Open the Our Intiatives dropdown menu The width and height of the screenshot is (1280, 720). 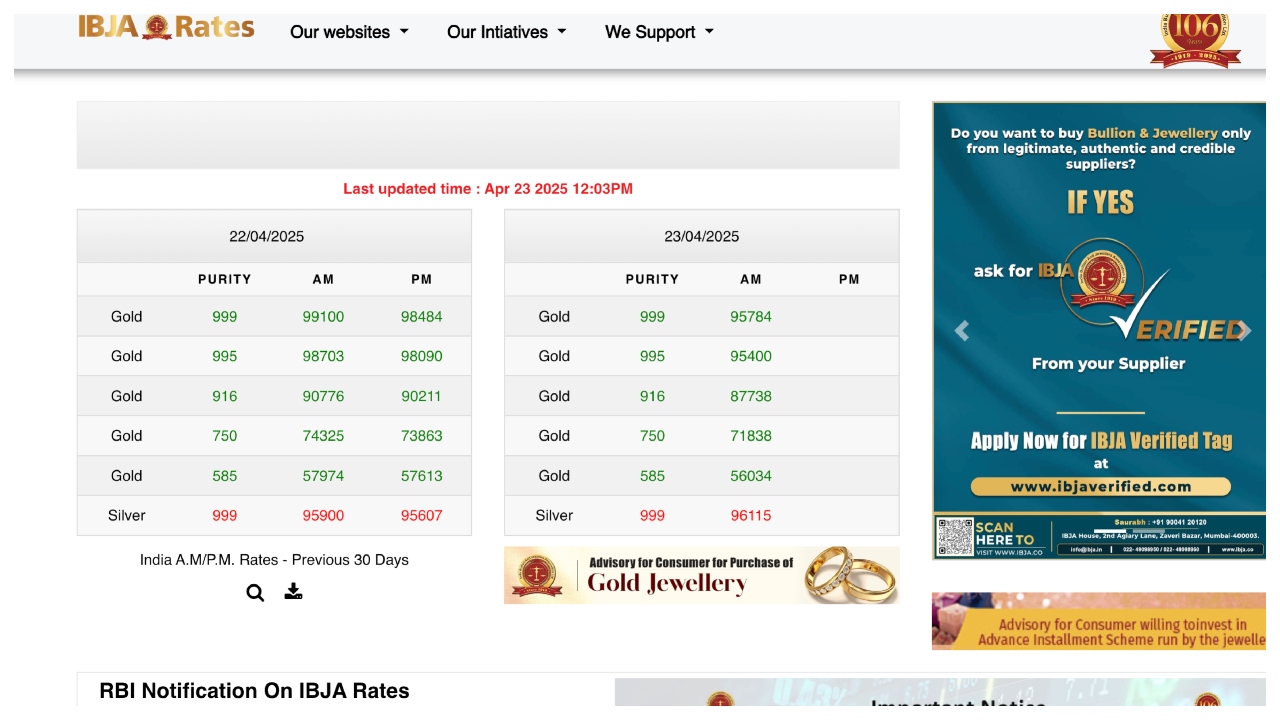[x=506, y=32]
